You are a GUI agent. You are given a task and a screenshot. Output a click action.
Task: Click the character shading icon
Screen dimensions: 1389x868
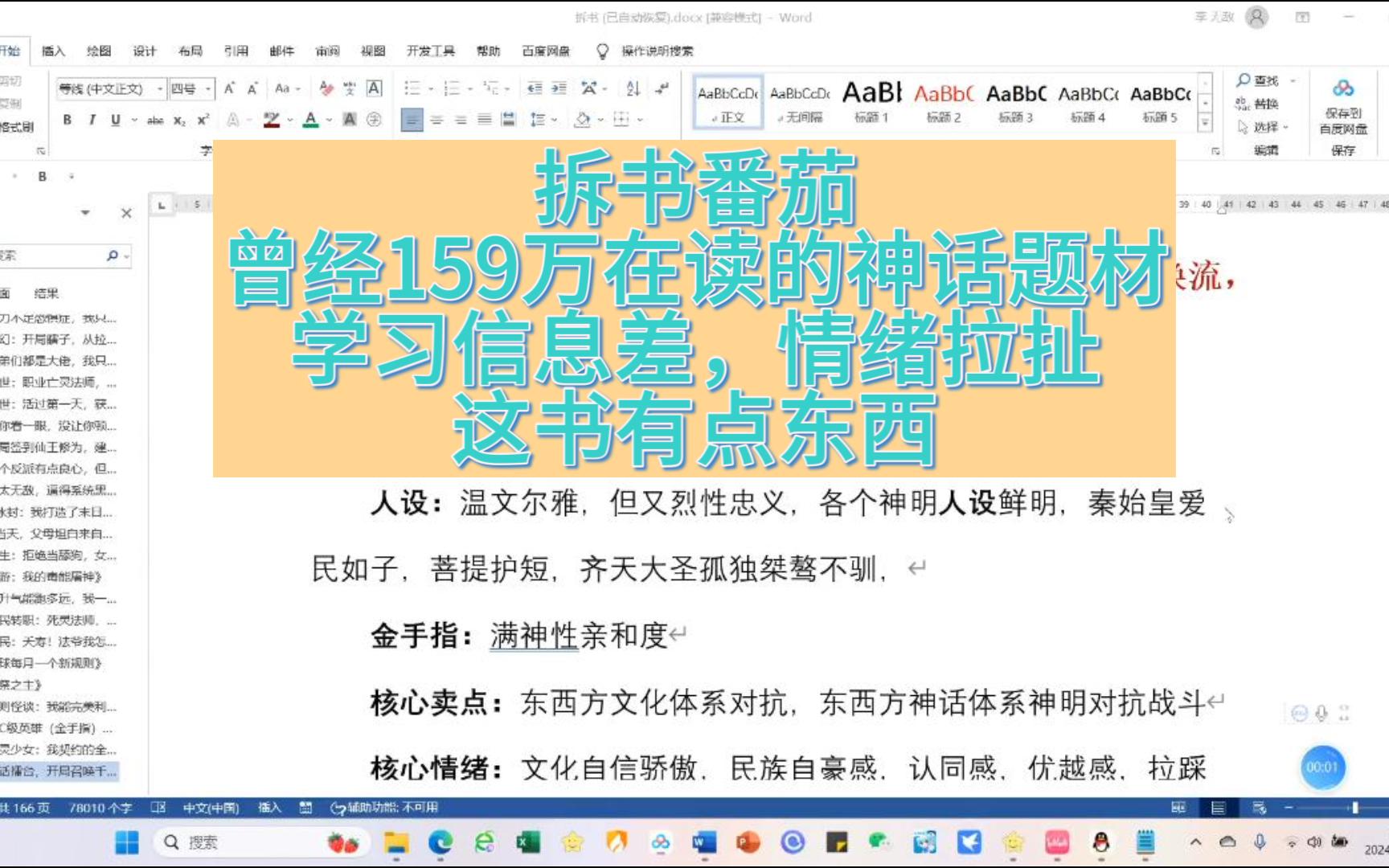(x=350, y=120)
